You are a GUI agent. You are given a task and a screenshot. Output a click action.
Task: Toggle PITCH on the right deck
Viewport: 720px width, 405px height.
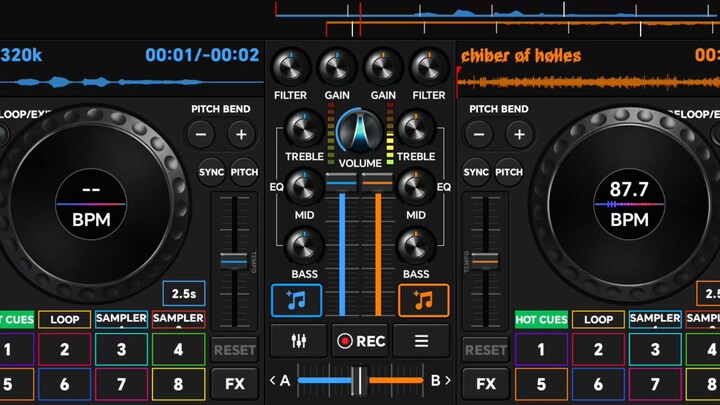click(509, 172)
